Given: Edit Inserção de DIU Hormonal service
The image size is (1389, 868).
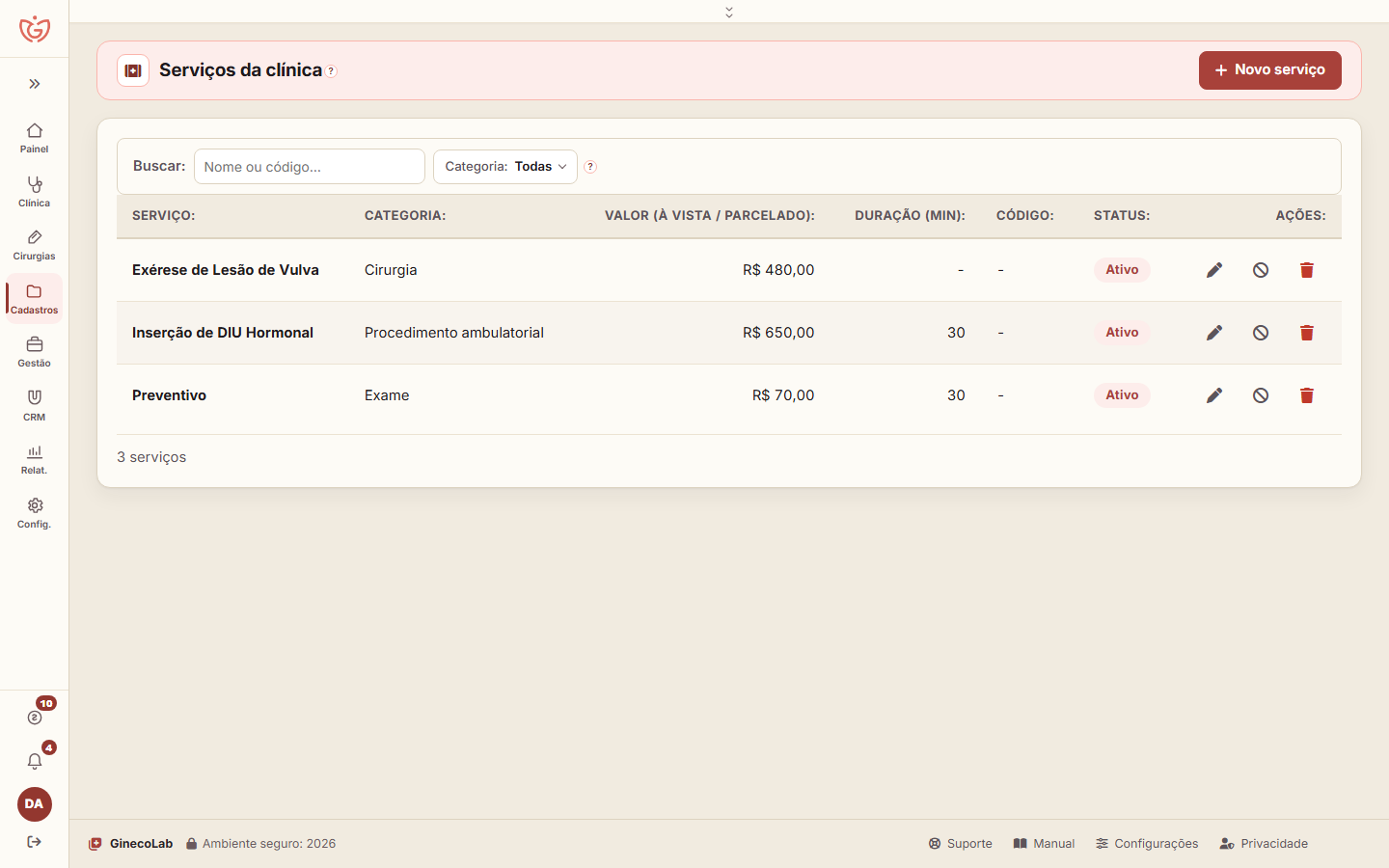Looking at the screenshot, I should (x=1214, y=333).
